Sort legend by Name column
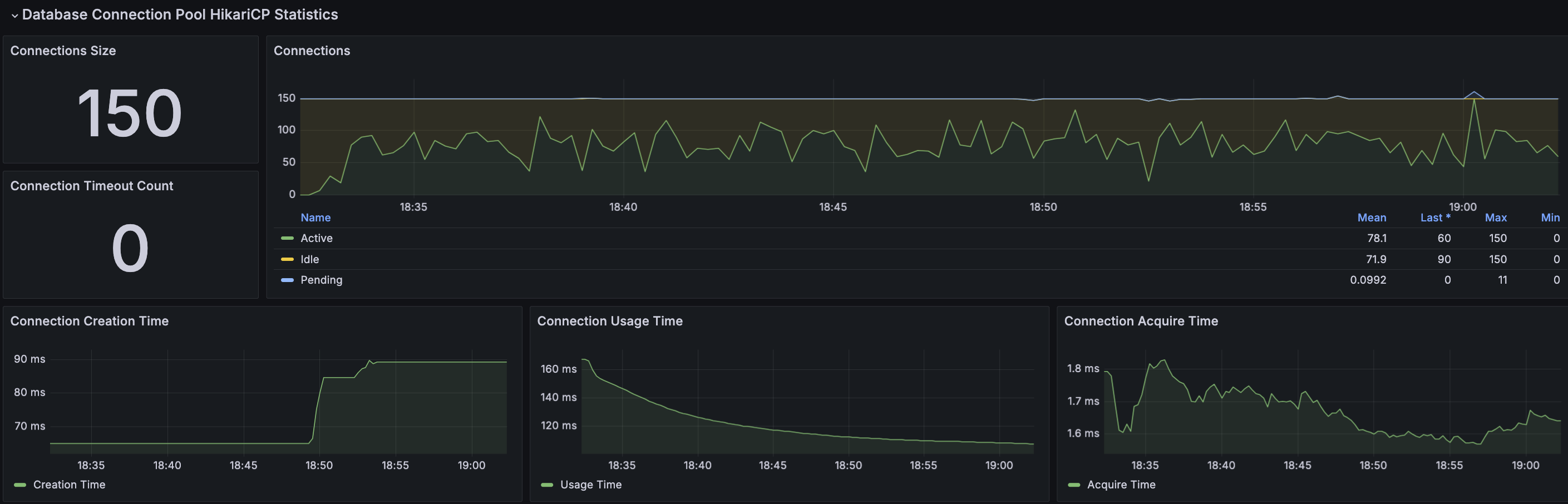The height and width of the screenshot is (504, 1568). pos(315,218)
